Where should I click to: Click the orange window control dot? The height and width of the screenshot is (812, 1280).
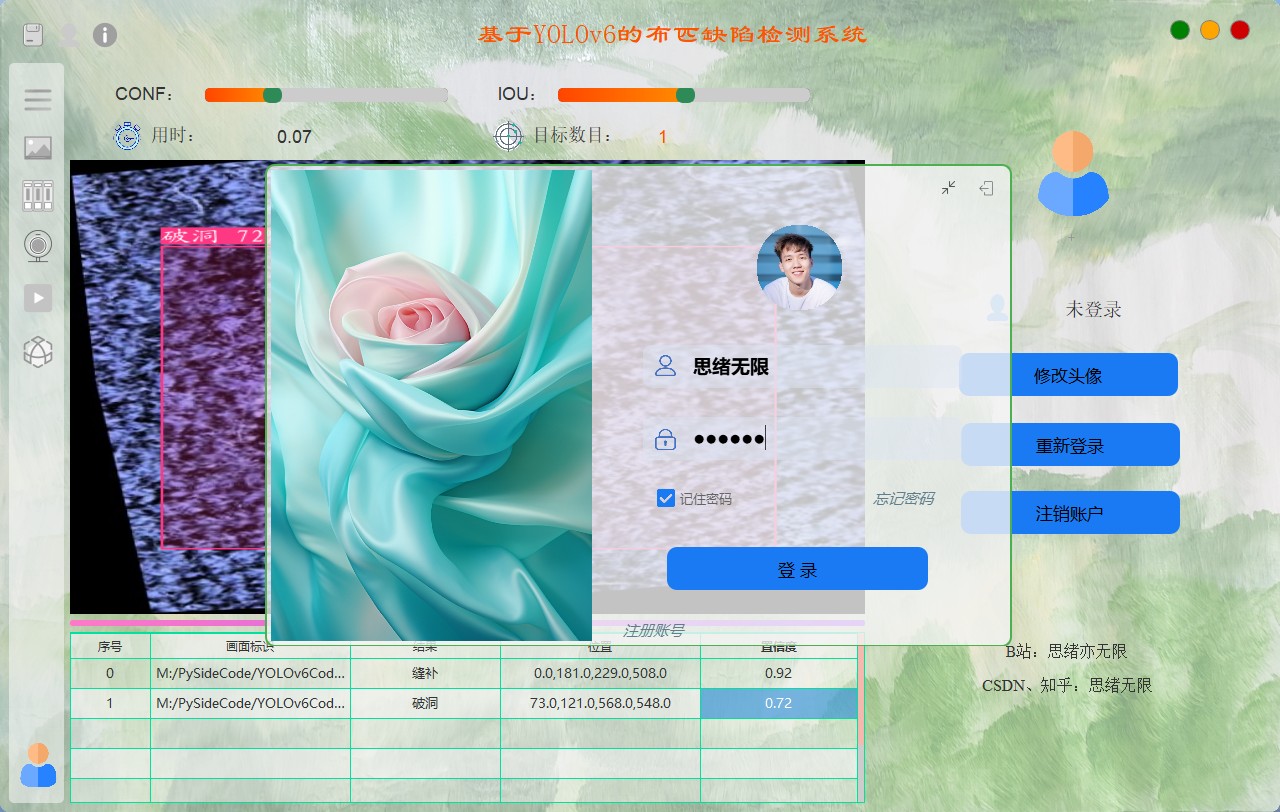tap(1210, 30)
